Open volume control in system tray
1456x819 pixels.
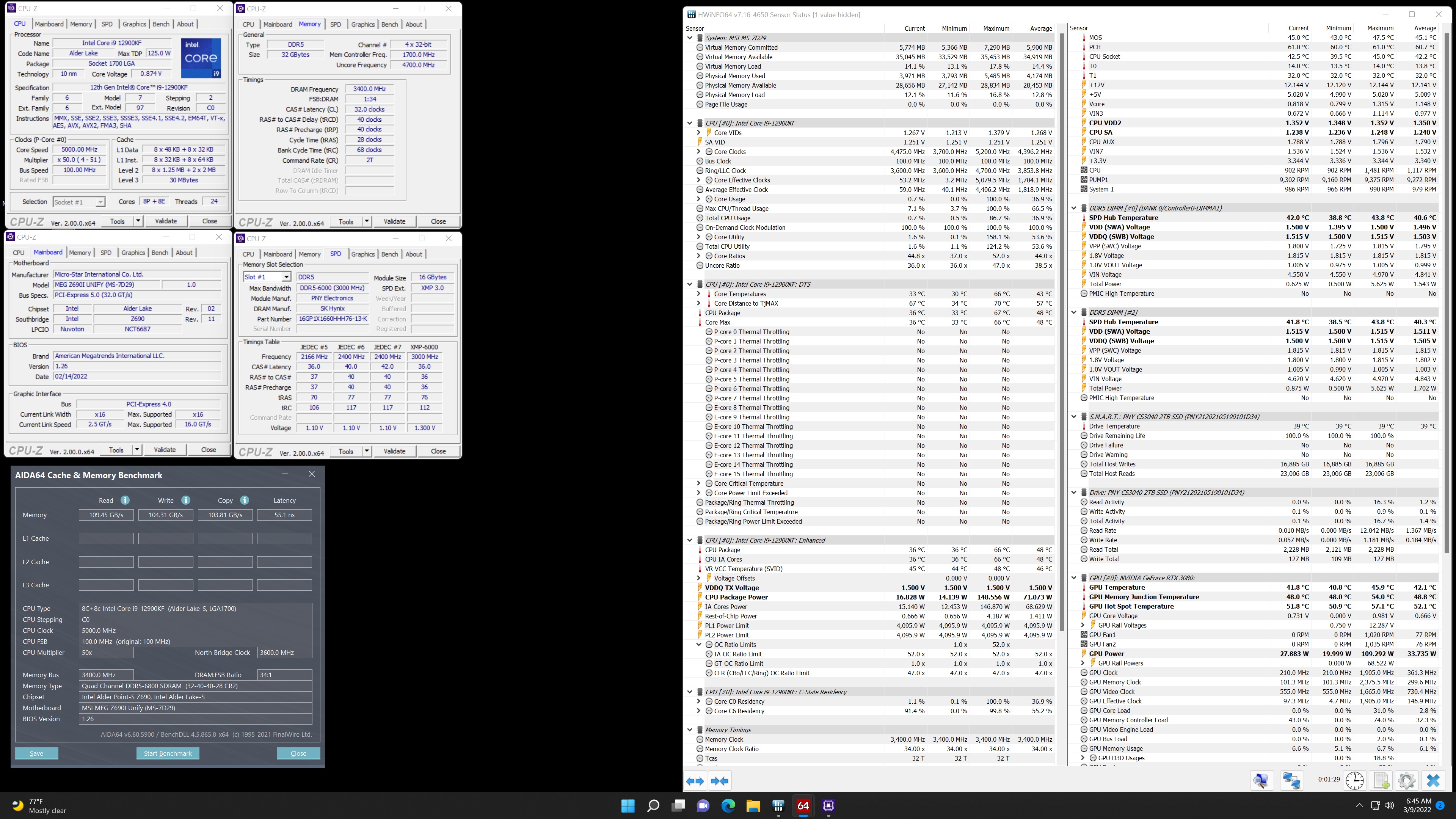(x=1390, y=805)
